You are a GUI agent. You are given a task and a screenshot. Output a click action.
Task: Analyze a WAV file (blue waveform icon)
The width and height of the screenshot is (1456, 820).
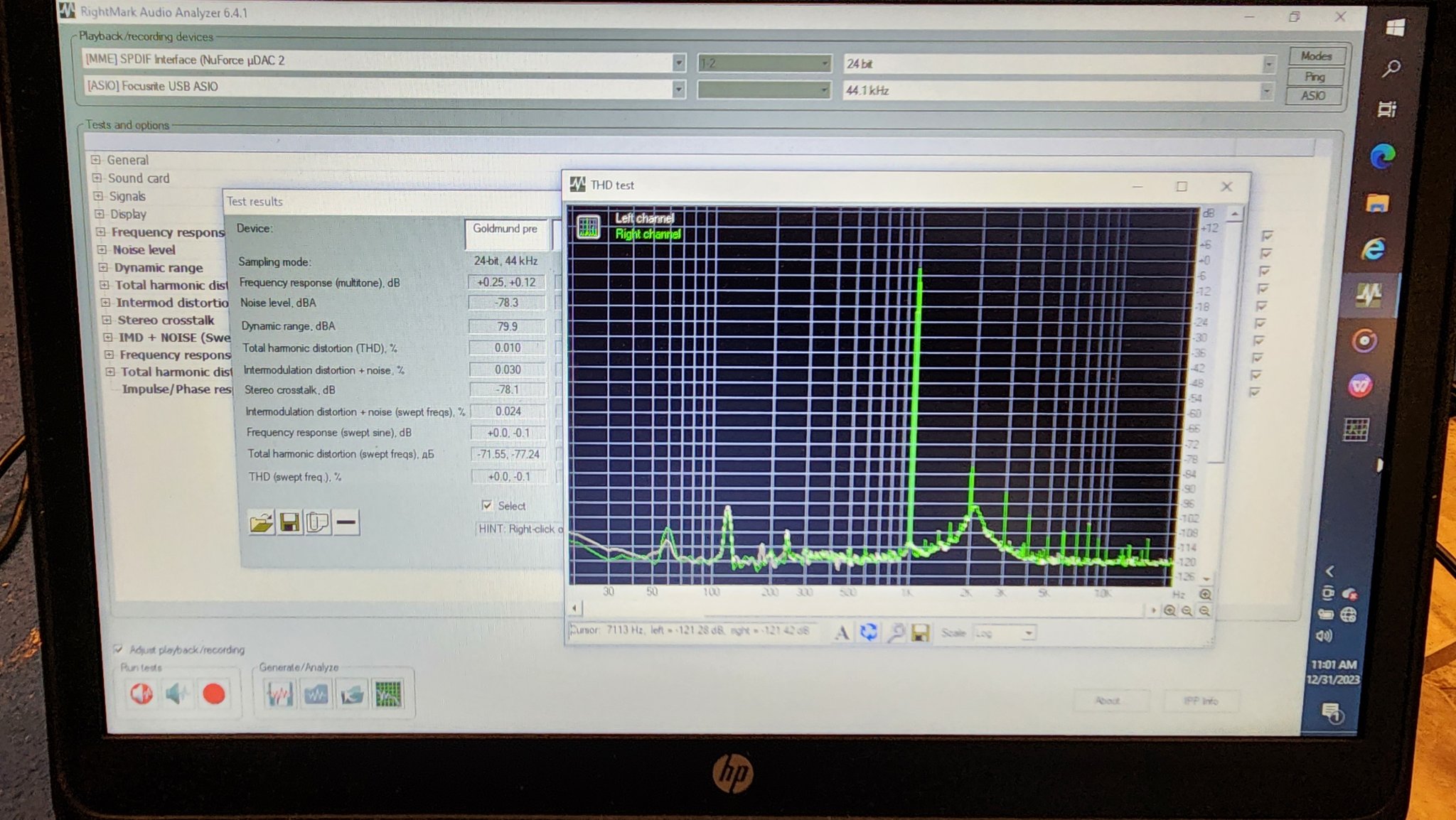[x=316, y=694]
